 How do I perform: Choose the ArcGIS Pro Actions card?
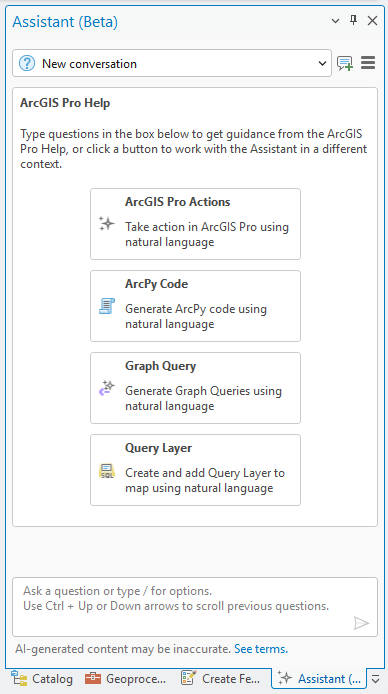196,224
